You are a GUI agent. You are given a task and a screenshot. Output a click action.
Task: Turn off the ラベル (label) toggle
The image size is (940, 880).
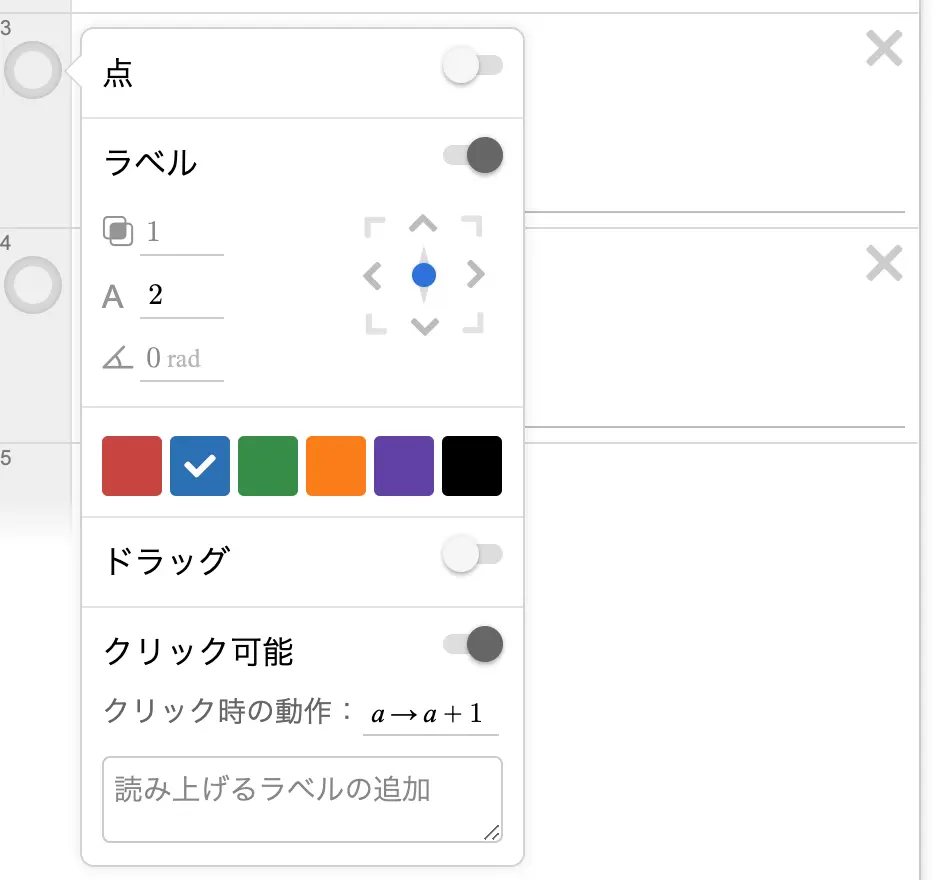[x=472, y=155]
